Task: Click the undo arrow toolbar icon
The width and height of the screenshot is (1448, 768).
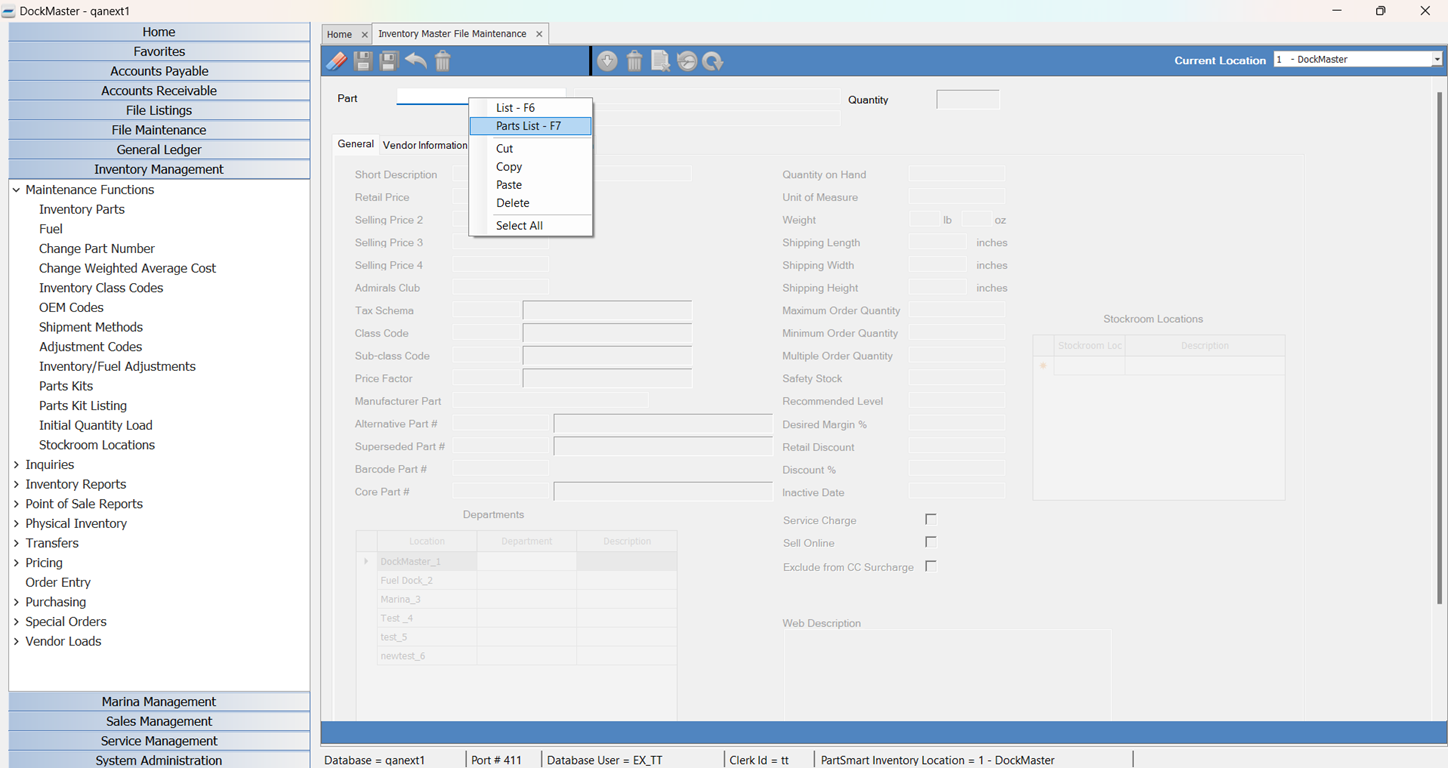Action: coord(416,61)
